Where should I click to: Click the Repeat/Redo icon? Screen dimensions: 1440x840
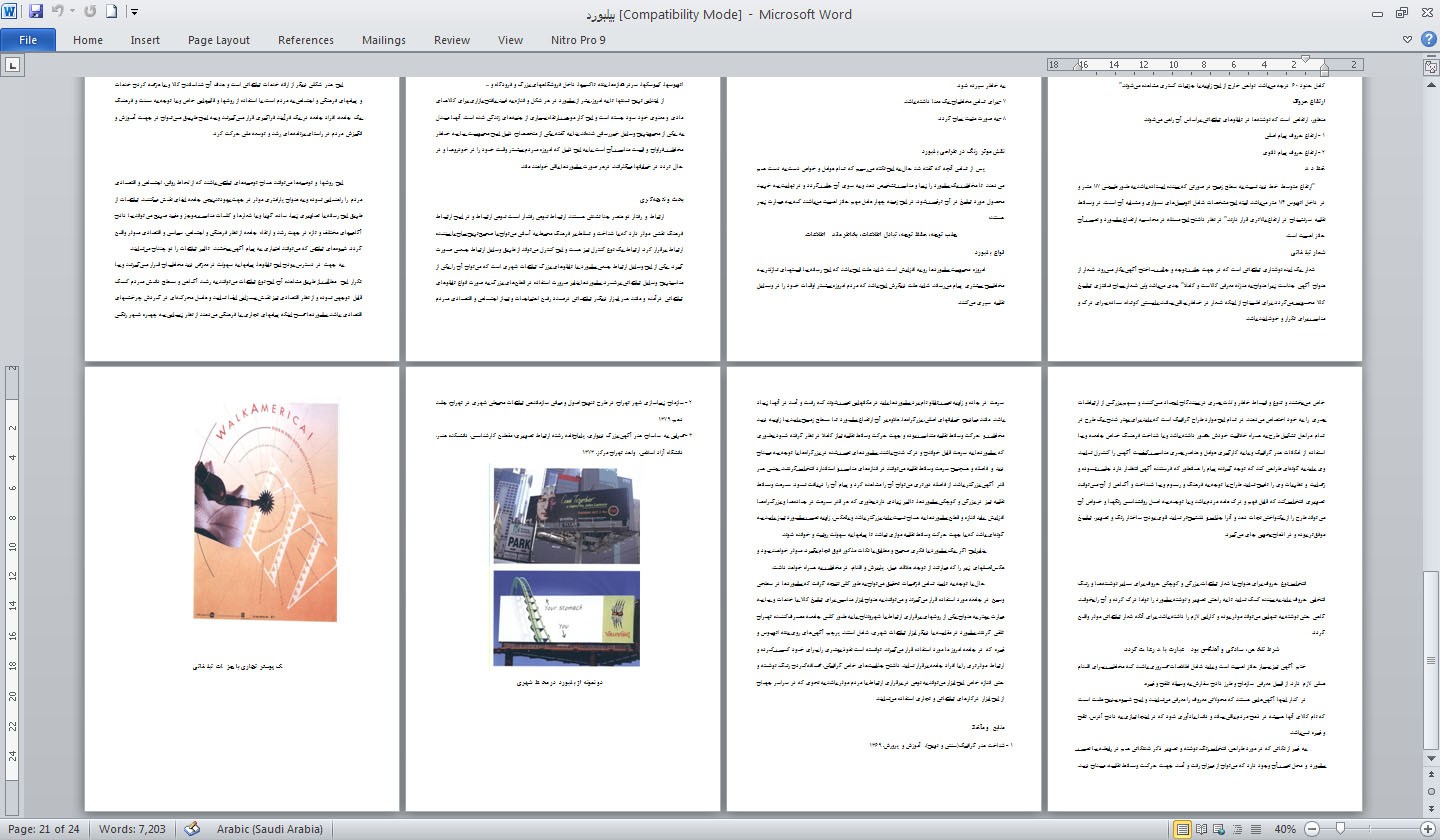coord(90,13)
